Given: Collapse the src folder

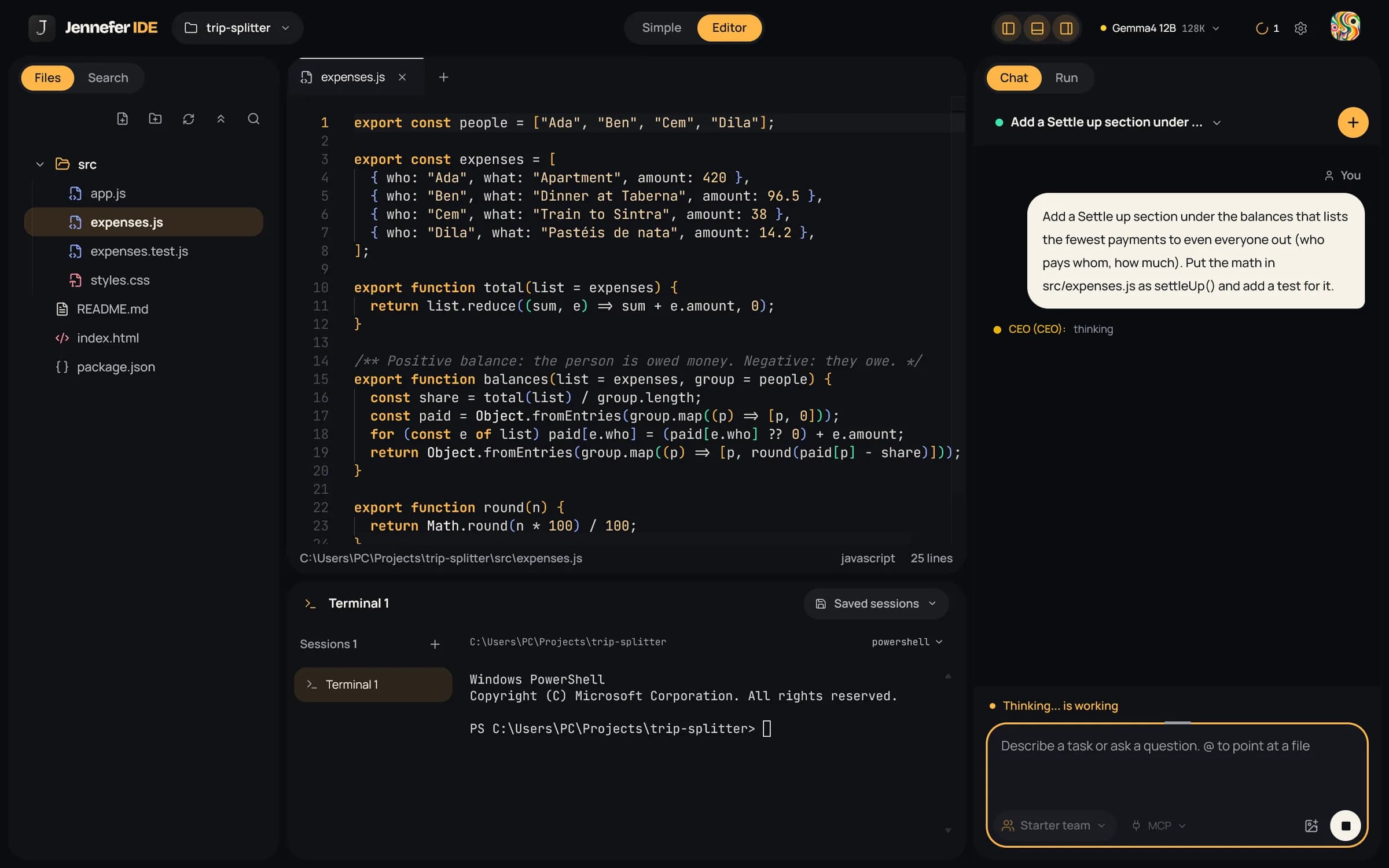Looking at the screenshot, I should (40, 164).
